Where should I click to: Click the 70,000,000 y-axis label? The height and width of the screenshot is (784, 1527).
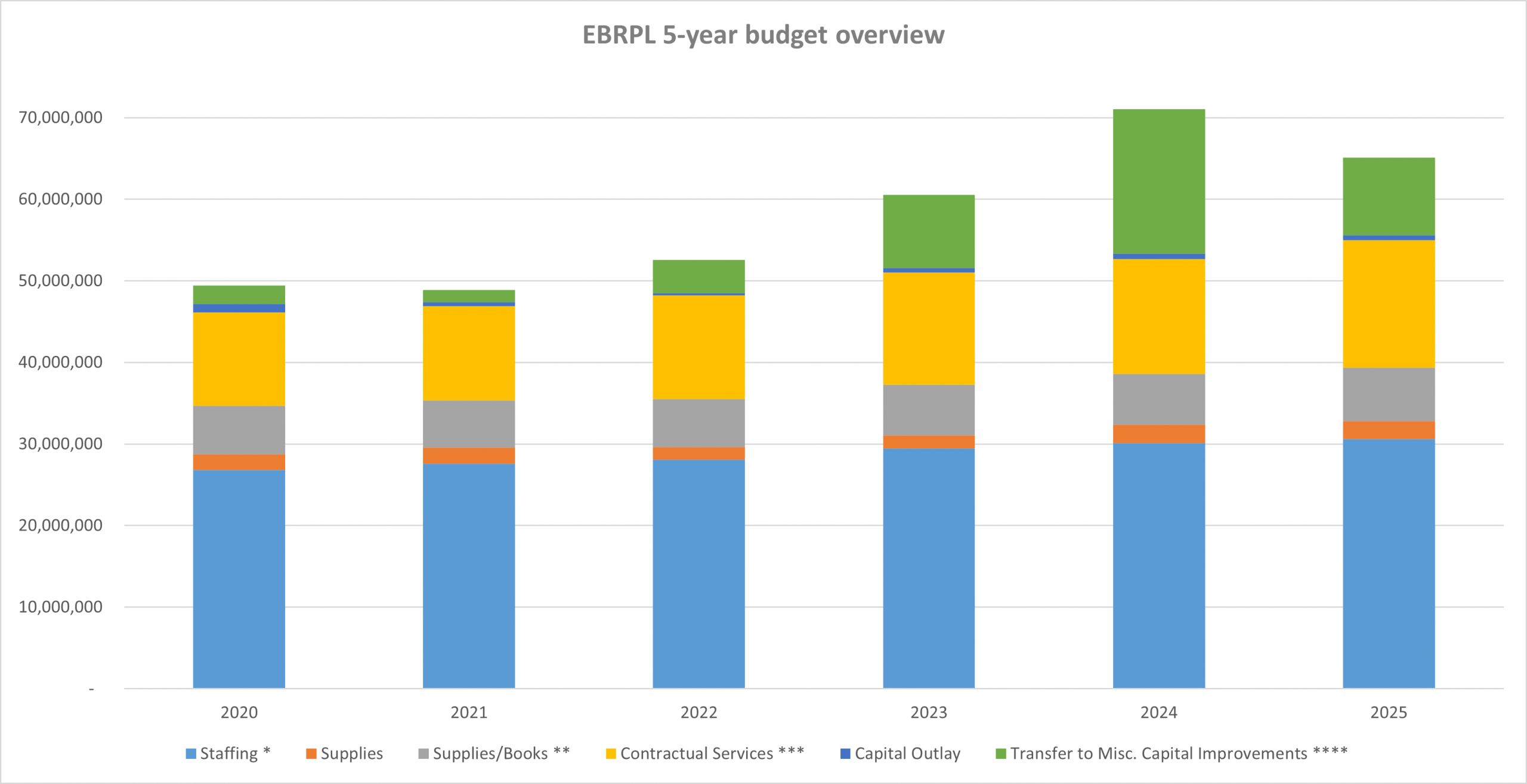click(60, 117)
